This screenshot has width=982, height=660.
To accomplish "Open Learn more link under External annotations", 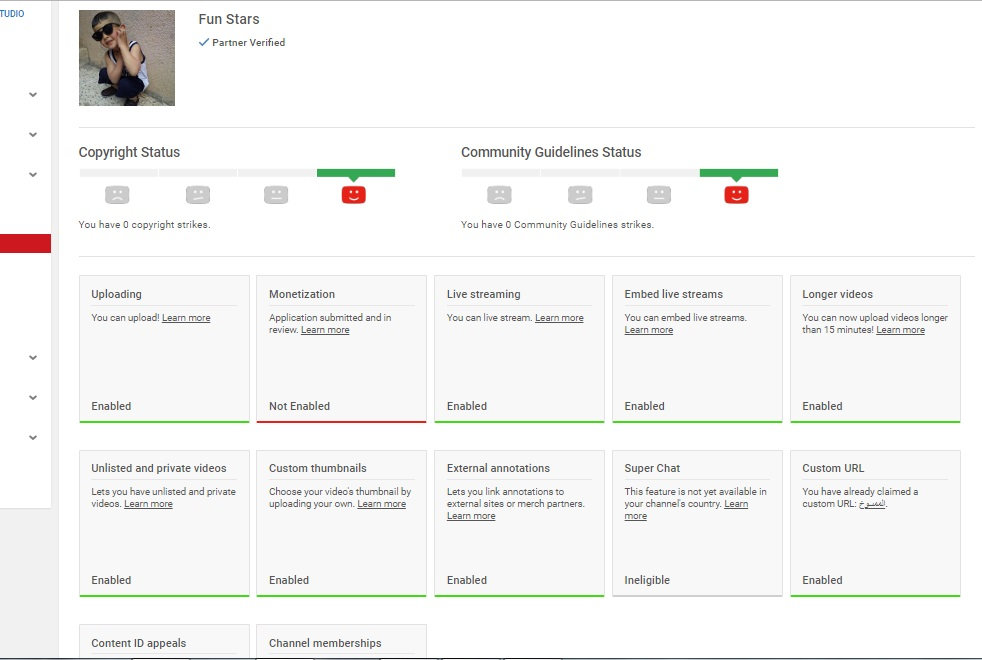I will pos(471,515).
